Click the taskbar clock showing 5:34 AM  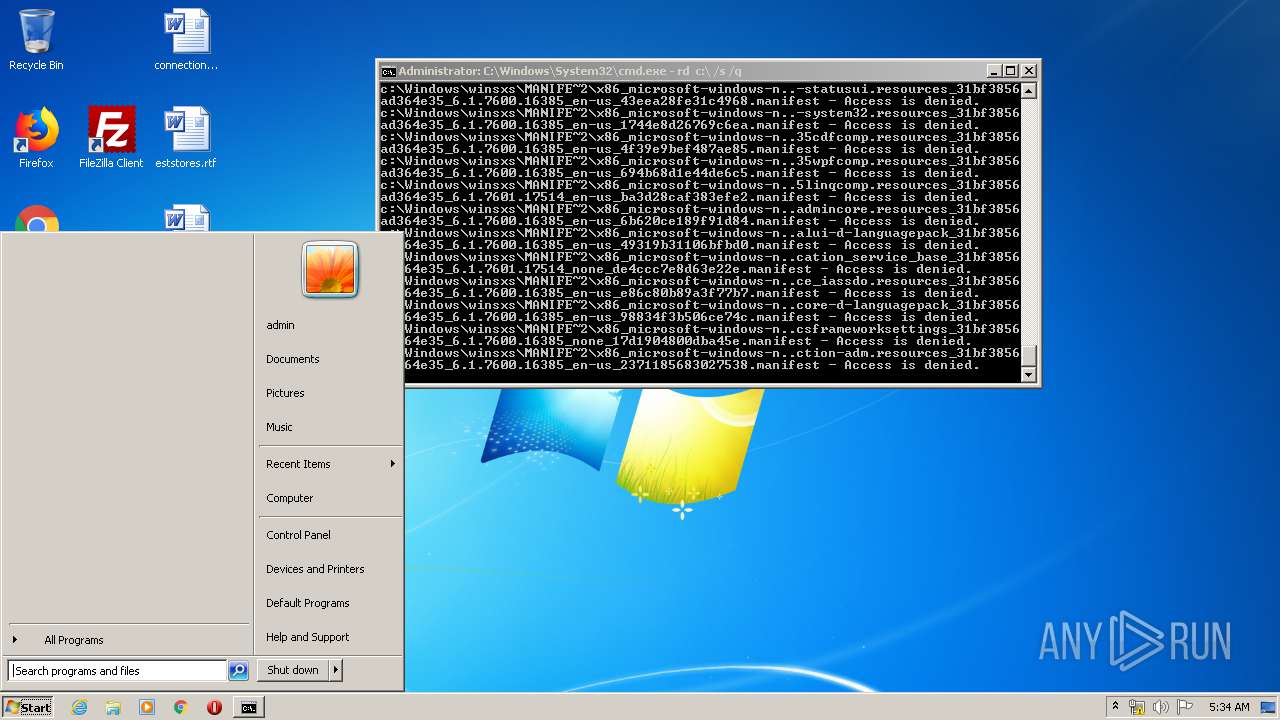(1229, 707)
